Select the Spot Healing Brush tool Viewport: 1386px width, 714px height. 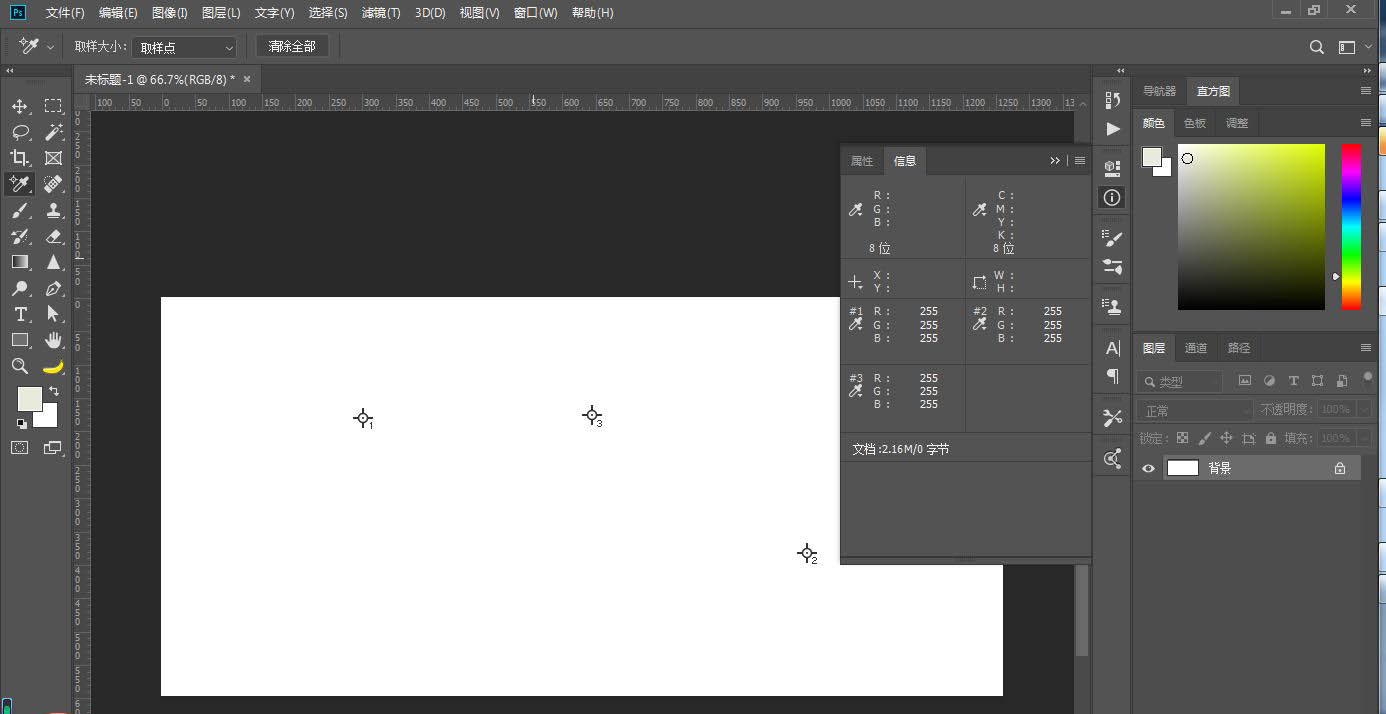(x=53, y=184)
